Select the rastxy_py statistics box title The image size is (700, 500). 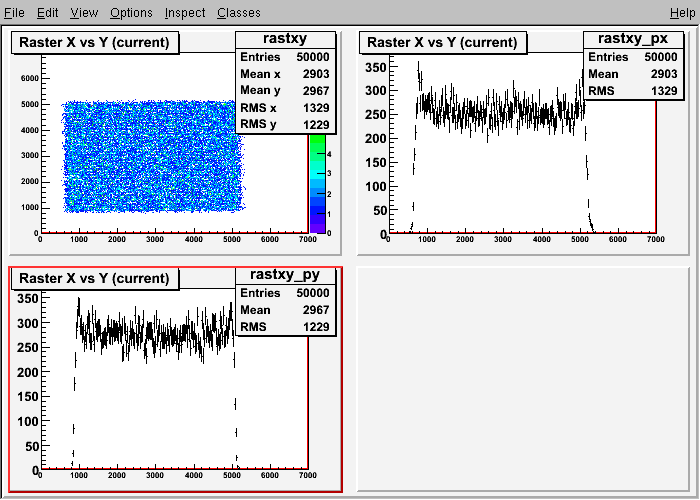[285, 274]
